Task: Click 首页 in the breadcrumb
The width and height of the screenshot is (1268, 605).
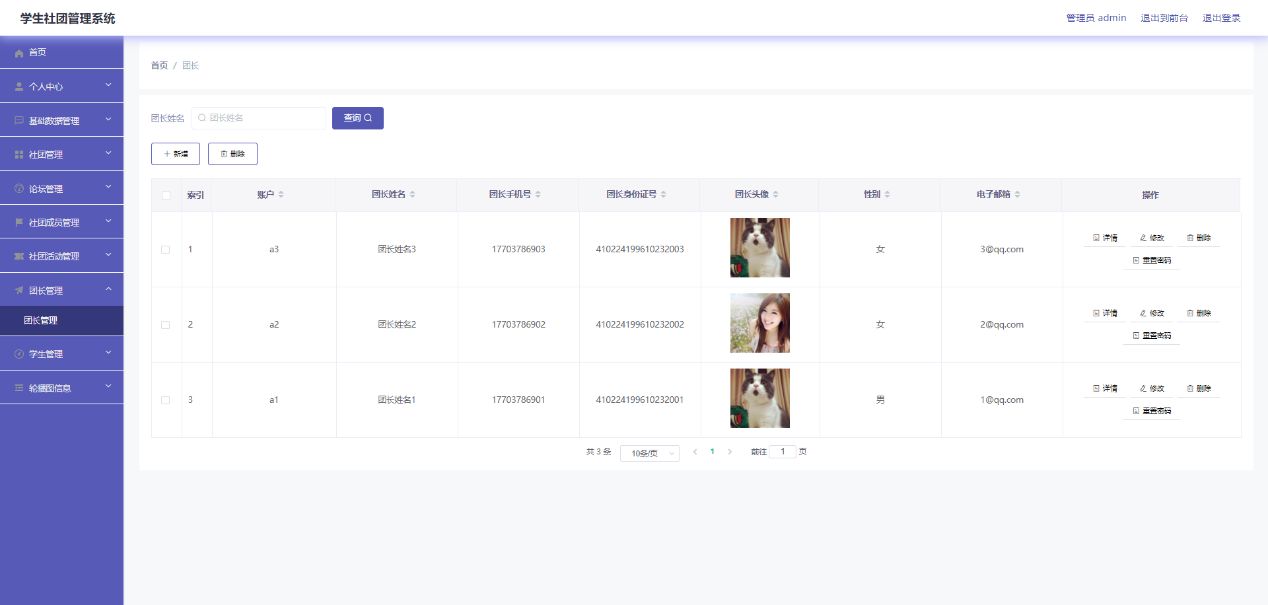Action: coord(159,65)
